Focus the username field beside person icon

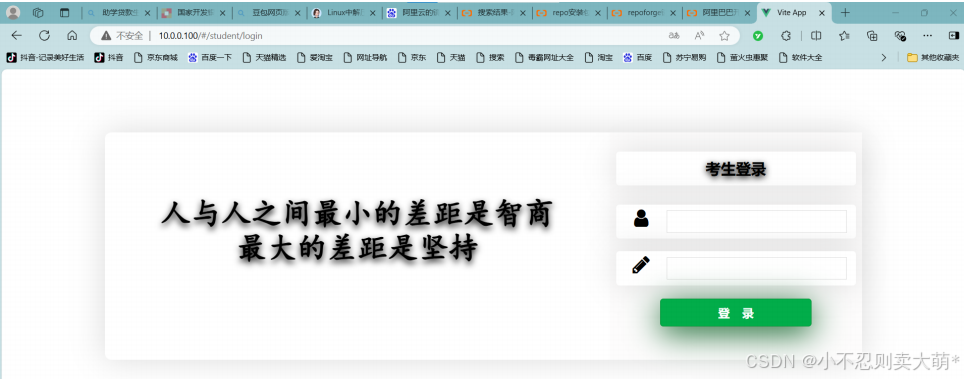click(x=756, y=221)
